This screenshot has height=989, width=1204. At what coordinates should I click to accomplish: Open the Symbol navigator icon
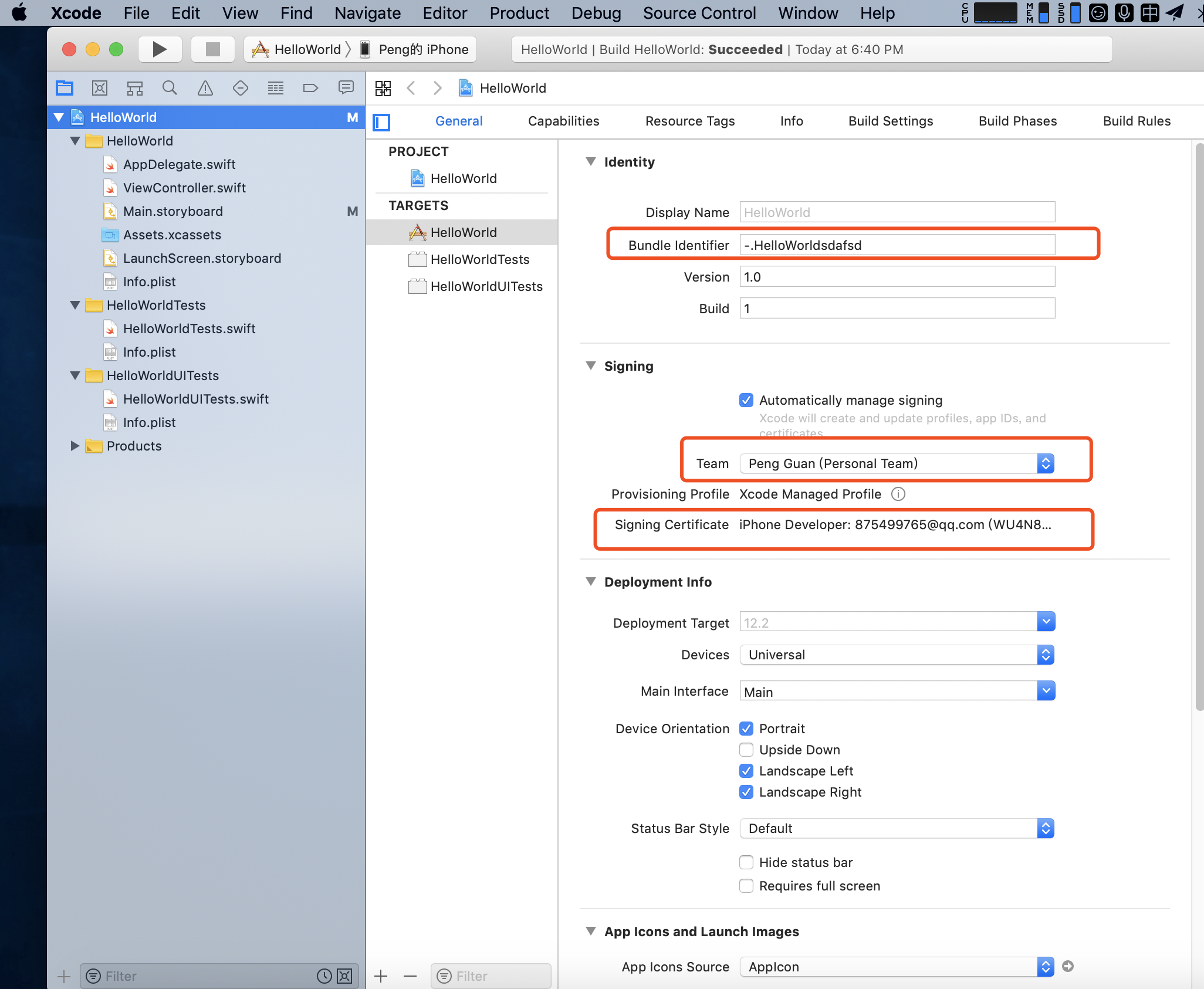[135, 88]
